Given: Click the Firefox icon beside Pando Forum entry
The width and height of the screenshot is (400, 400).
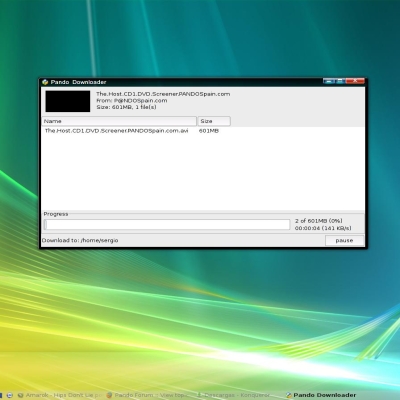Looking at the screenshot, I should point(109,395).
